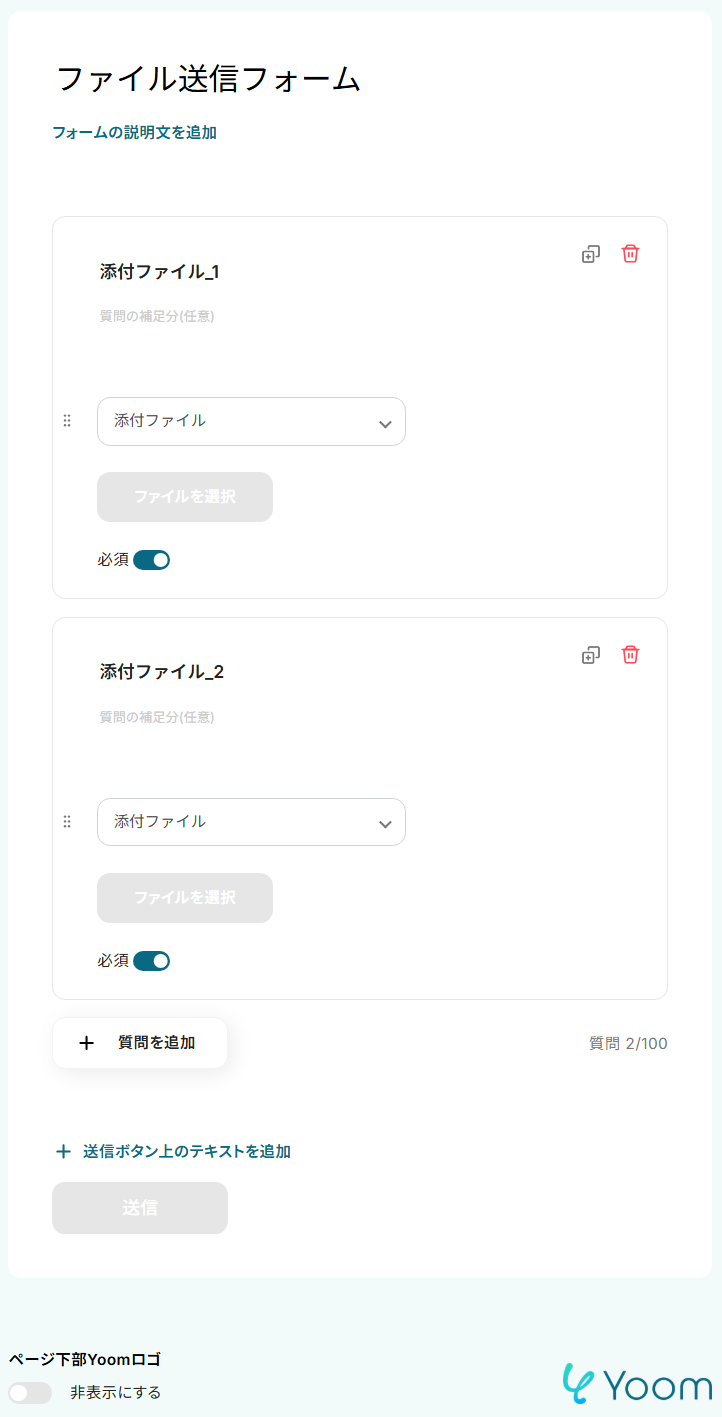Screen dimensions: 722x1417
Task: Toggle the Yoom logo 非表示にする switch
Action: pos(30,1392)
